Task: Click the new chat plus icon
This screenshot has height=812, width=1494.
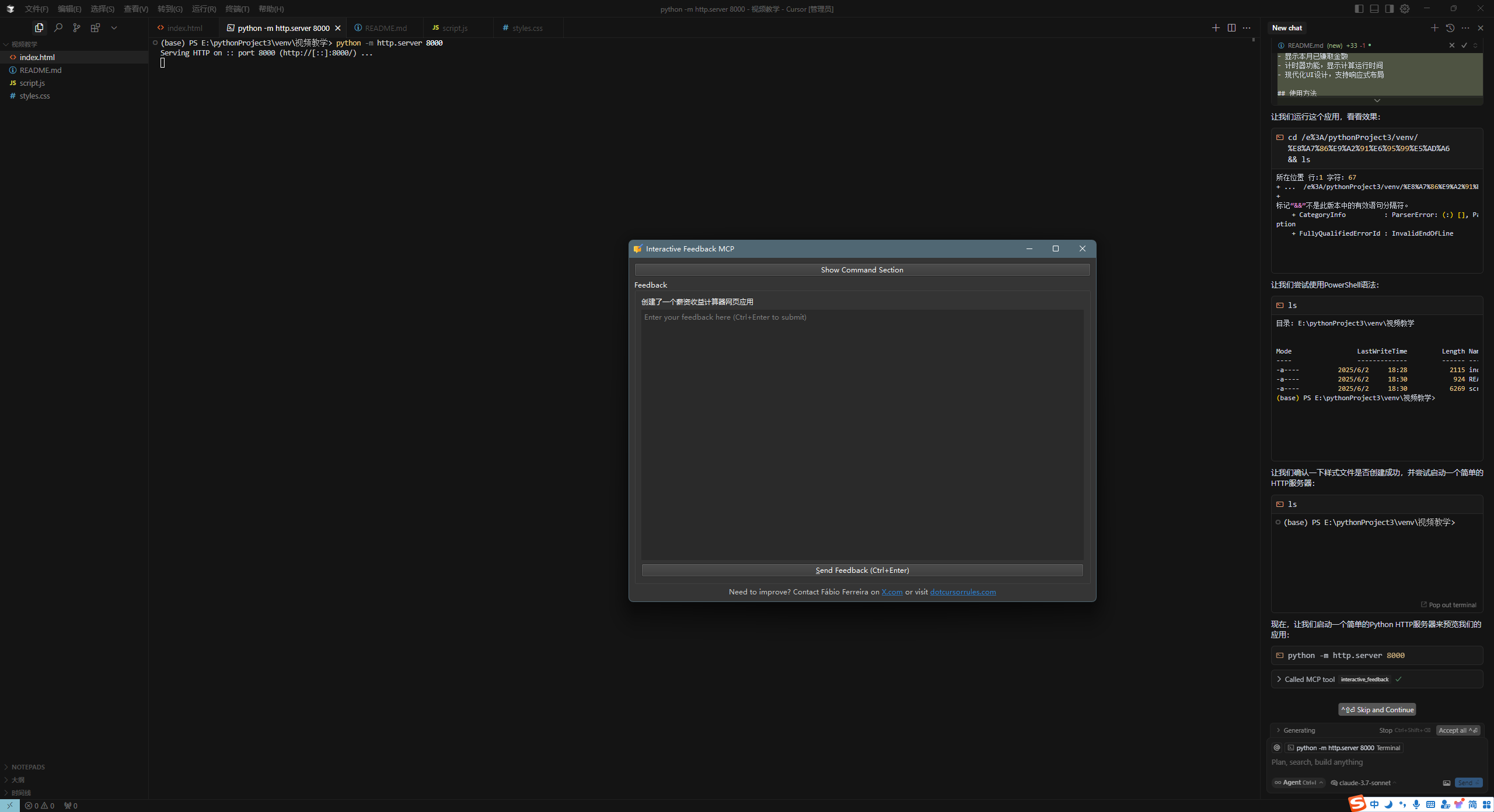Action: [1434, 27]
